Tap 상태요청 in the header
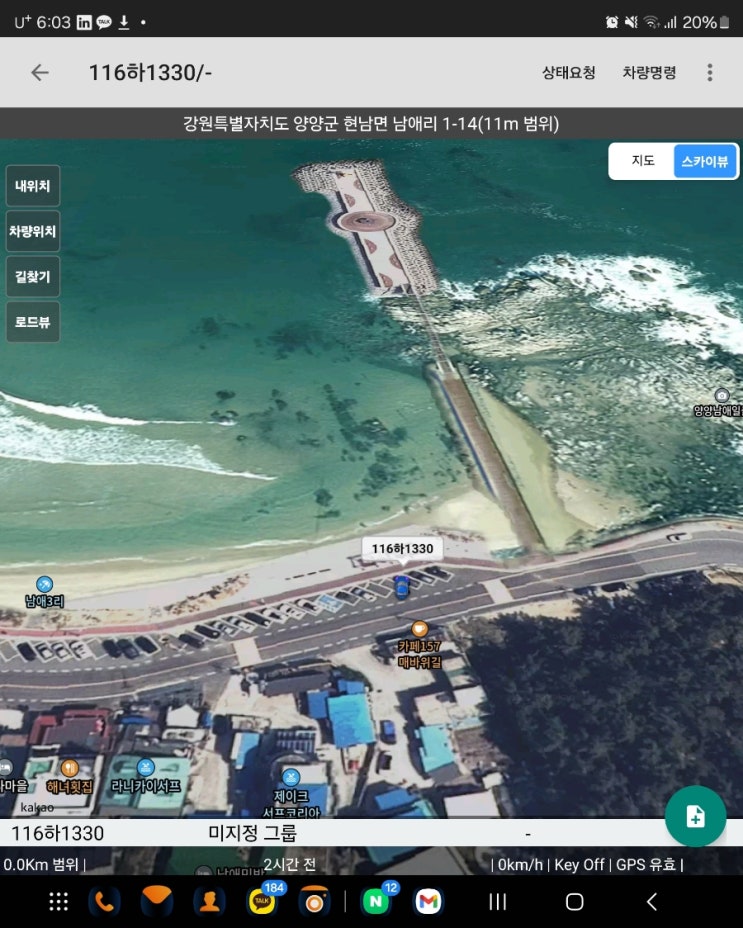The height and width of the screenshot is (928, 743). (x=568, y=72)
